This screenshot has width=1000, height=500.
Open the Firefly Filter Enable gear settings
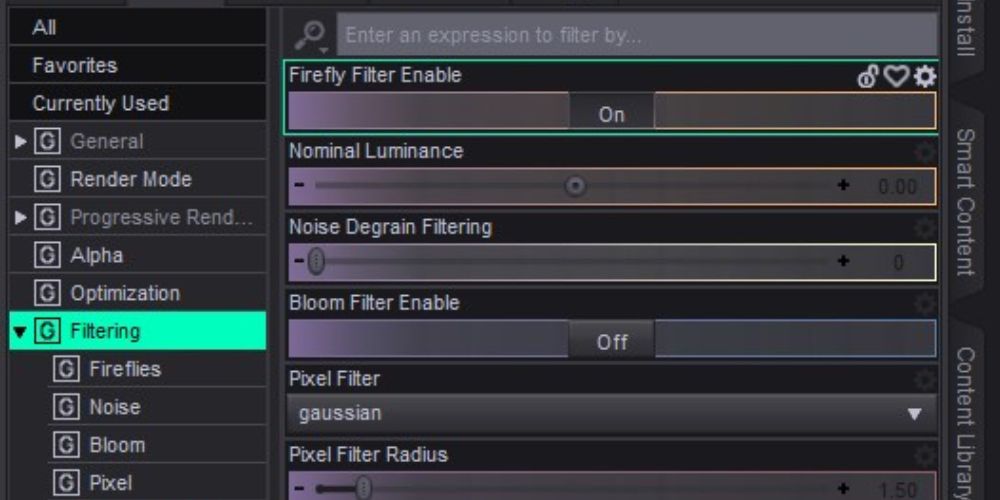pyautogui.click(x=925, y=77)
